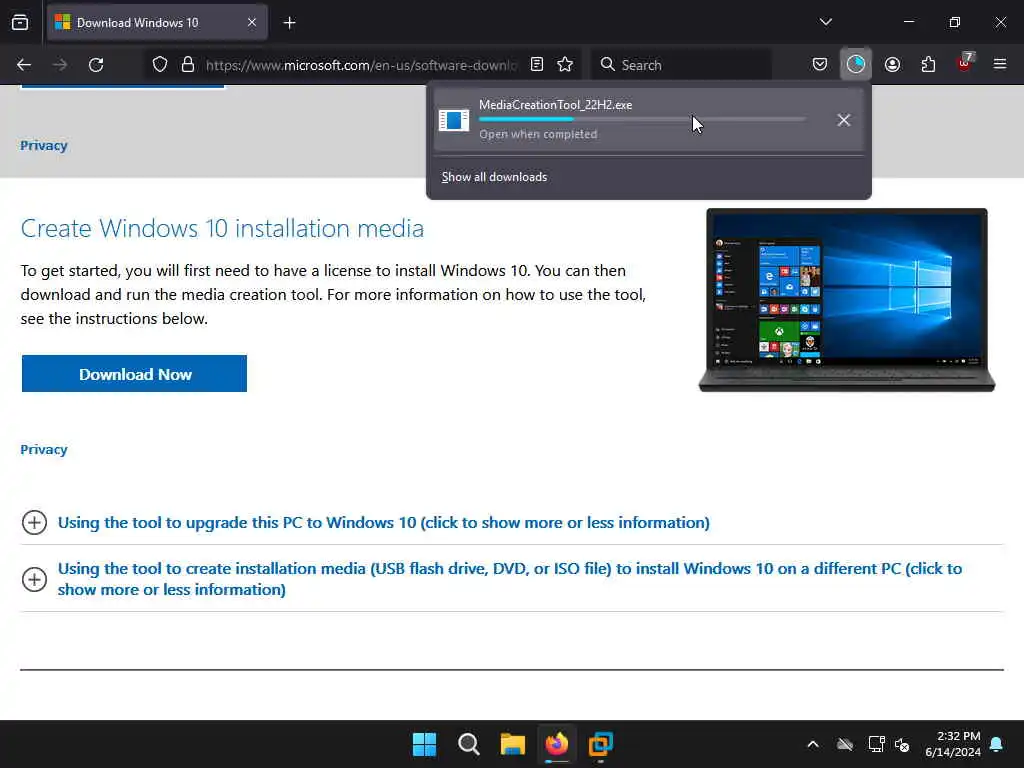This screenshot has width=1024, height=768.
Task: Click the microsoft.com URL address field
Action: pyautogui.click(x=361, y=65)
